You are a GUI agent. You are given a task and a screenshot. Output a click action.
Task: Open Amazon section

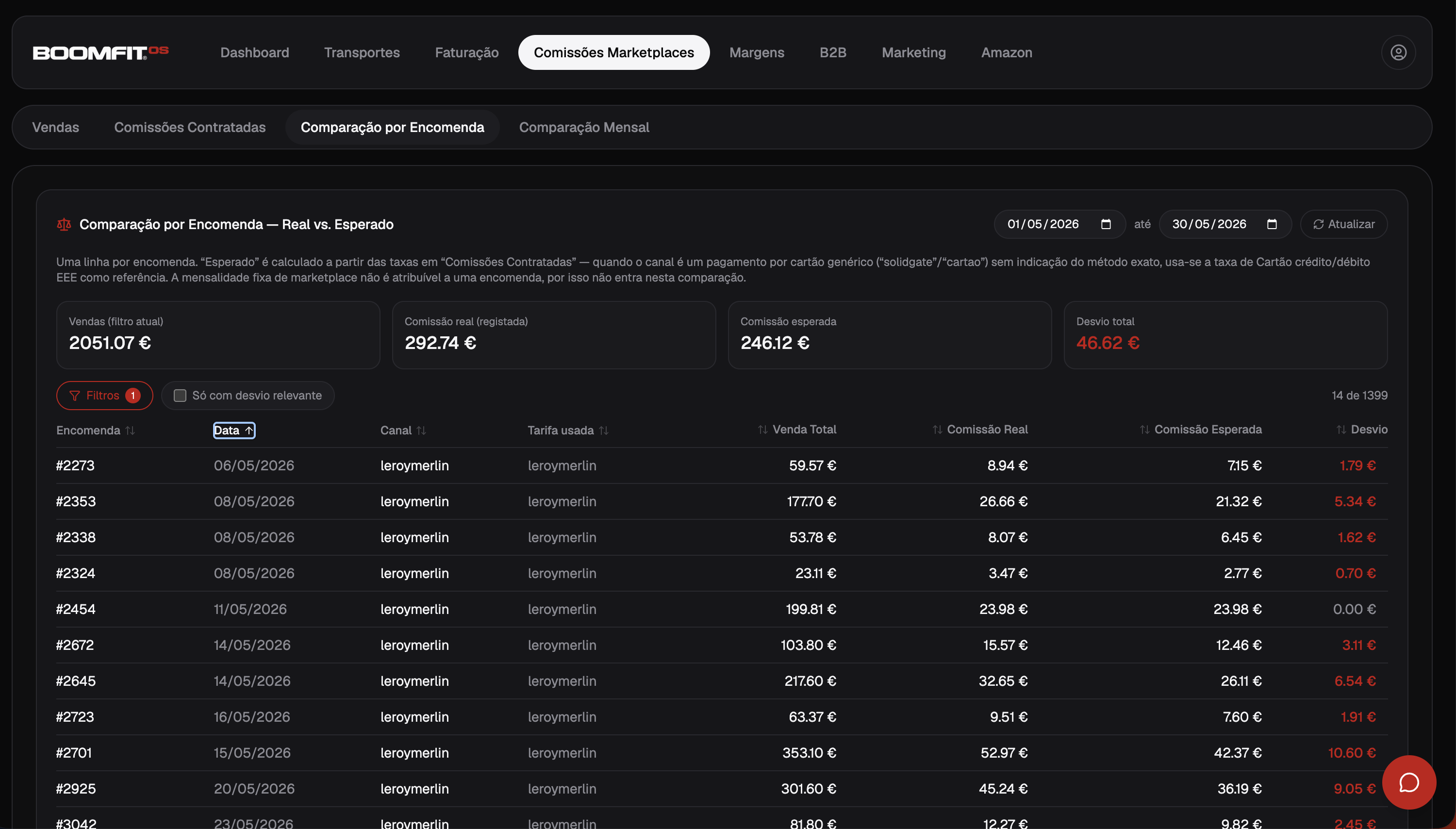[x=1006, y=52]
